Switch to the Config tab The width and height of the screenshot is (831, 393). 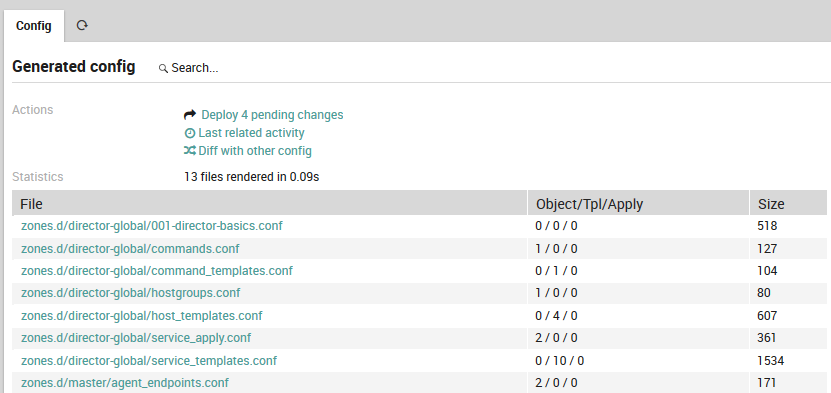34,25
